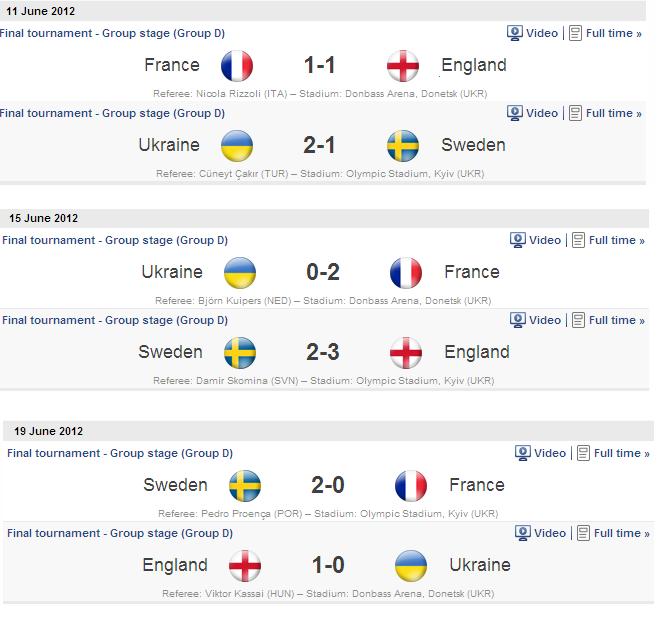Image resolution: width=657 pixels, height=644 pixels.
Task: Open Full time link for Ukraine 0-2 France
Action: click(x=616, y=240)
